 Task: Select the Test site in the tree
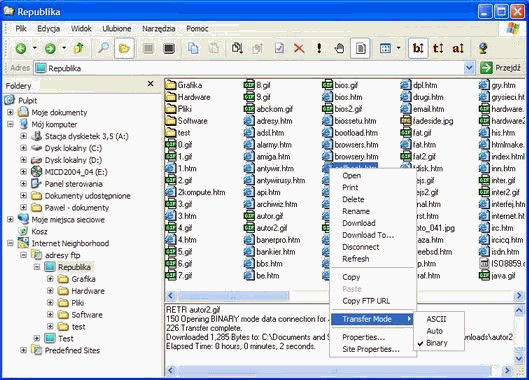coord(66,338)
